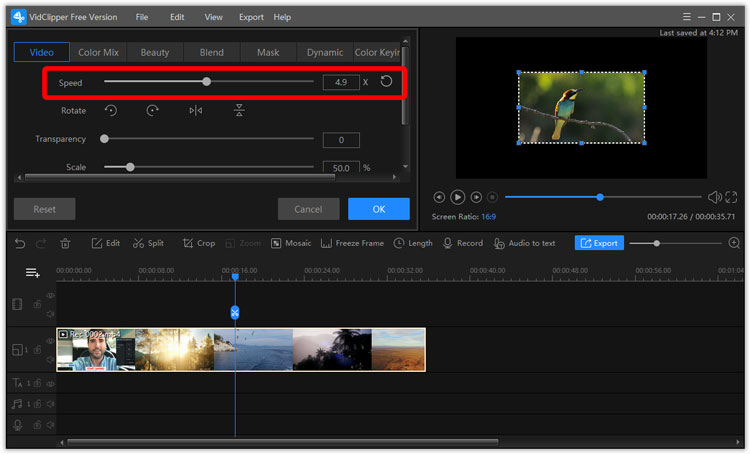The width and height of the screenshot is (750, 454).
Task: Lock the microphone voice track
Action: pyautogui.click(x=37, y=425)
